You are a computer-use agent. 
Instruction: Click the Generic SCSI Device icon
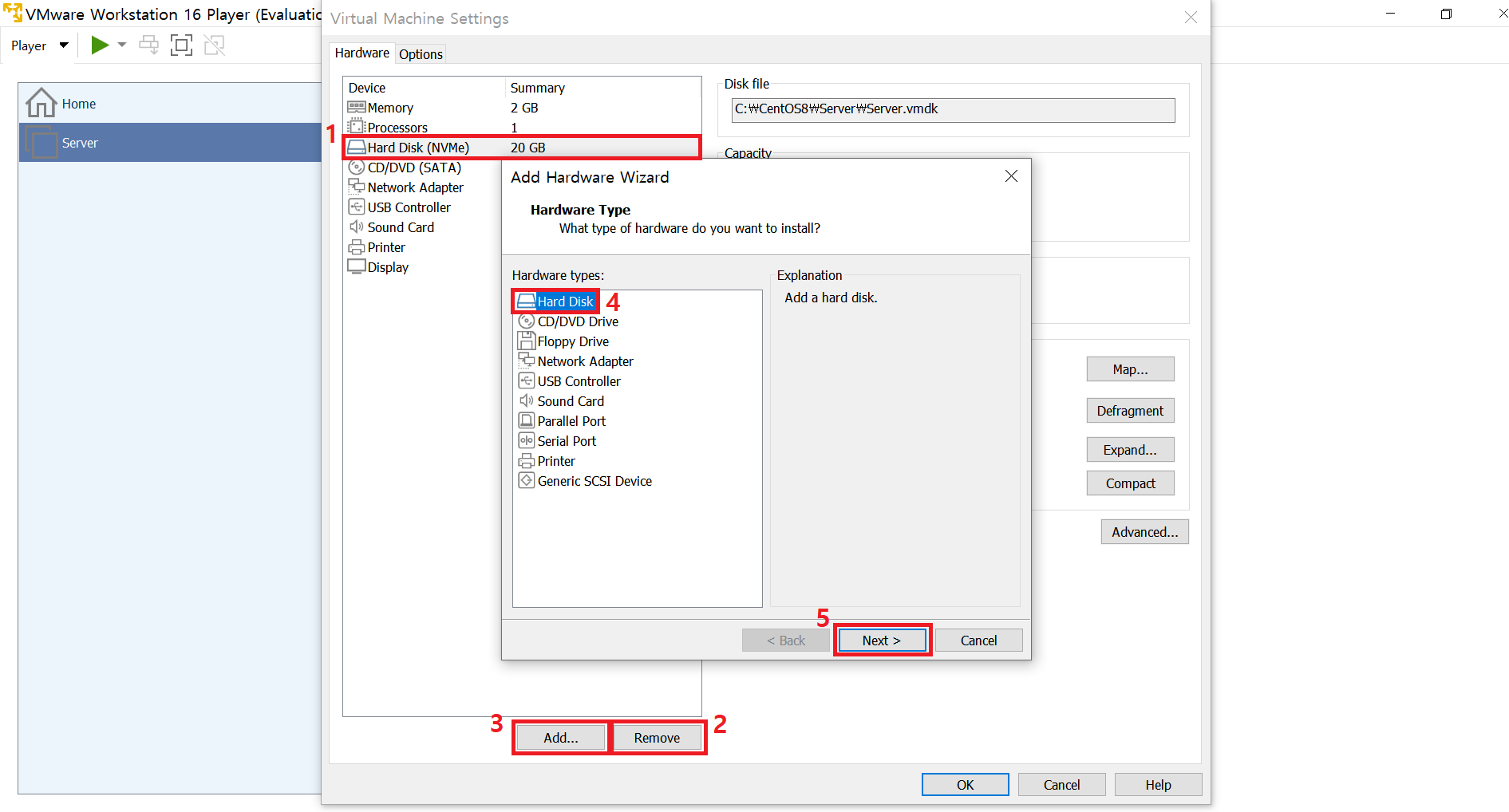click(526, 480)
